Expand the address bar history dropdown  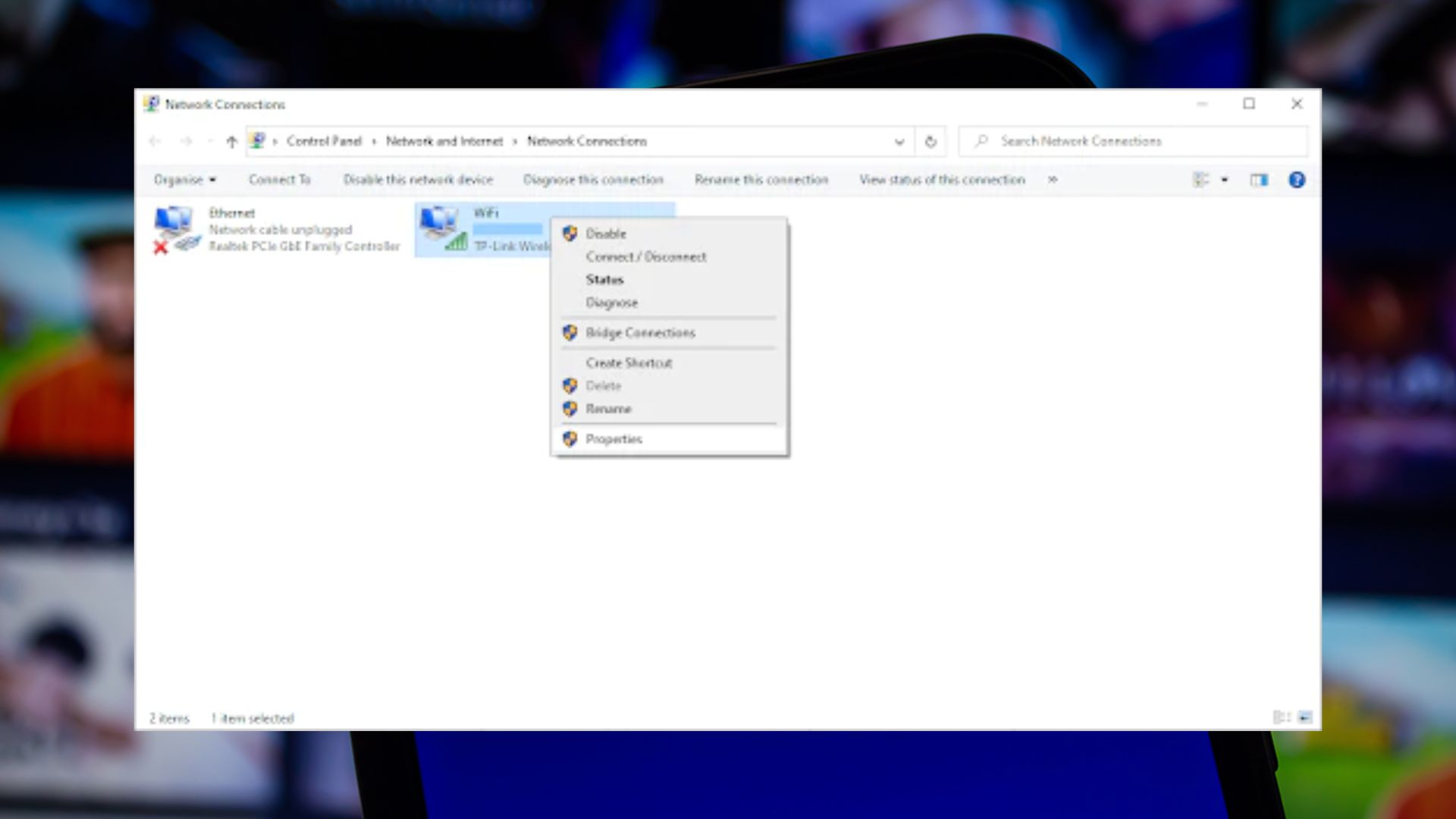[x=899, y=142]
